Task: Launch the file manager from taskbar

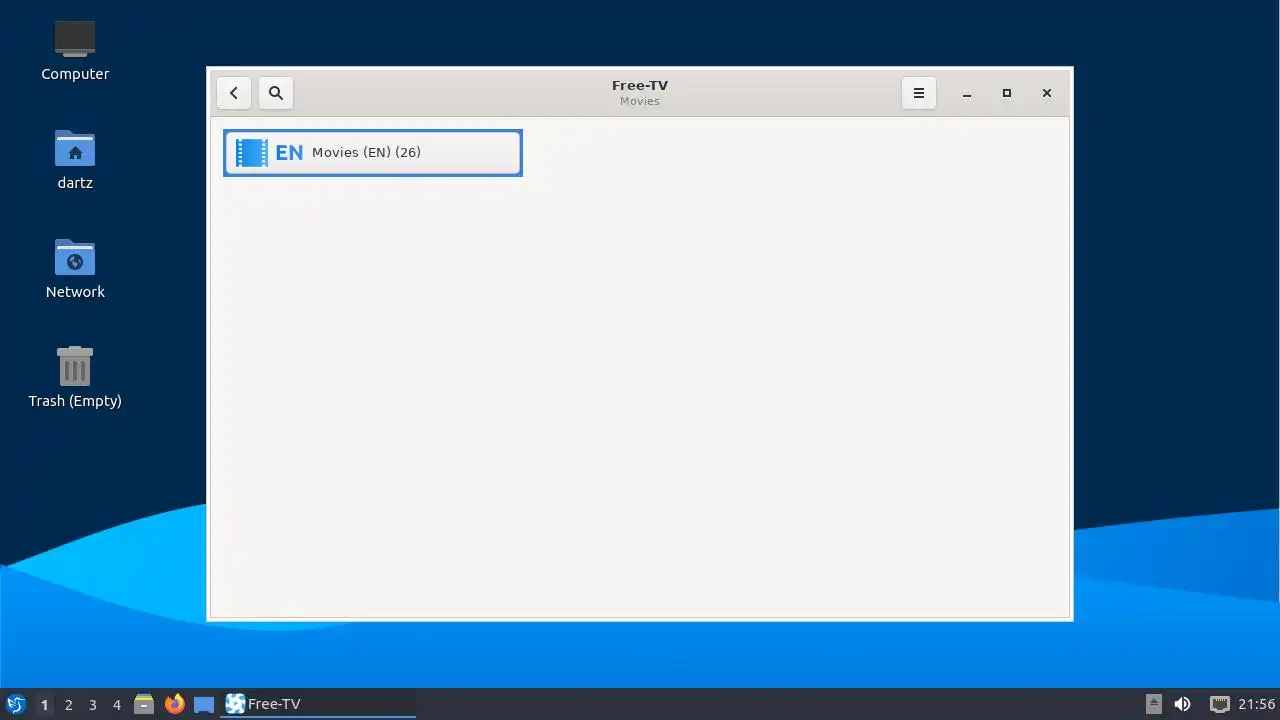Action: pos(144,704)
